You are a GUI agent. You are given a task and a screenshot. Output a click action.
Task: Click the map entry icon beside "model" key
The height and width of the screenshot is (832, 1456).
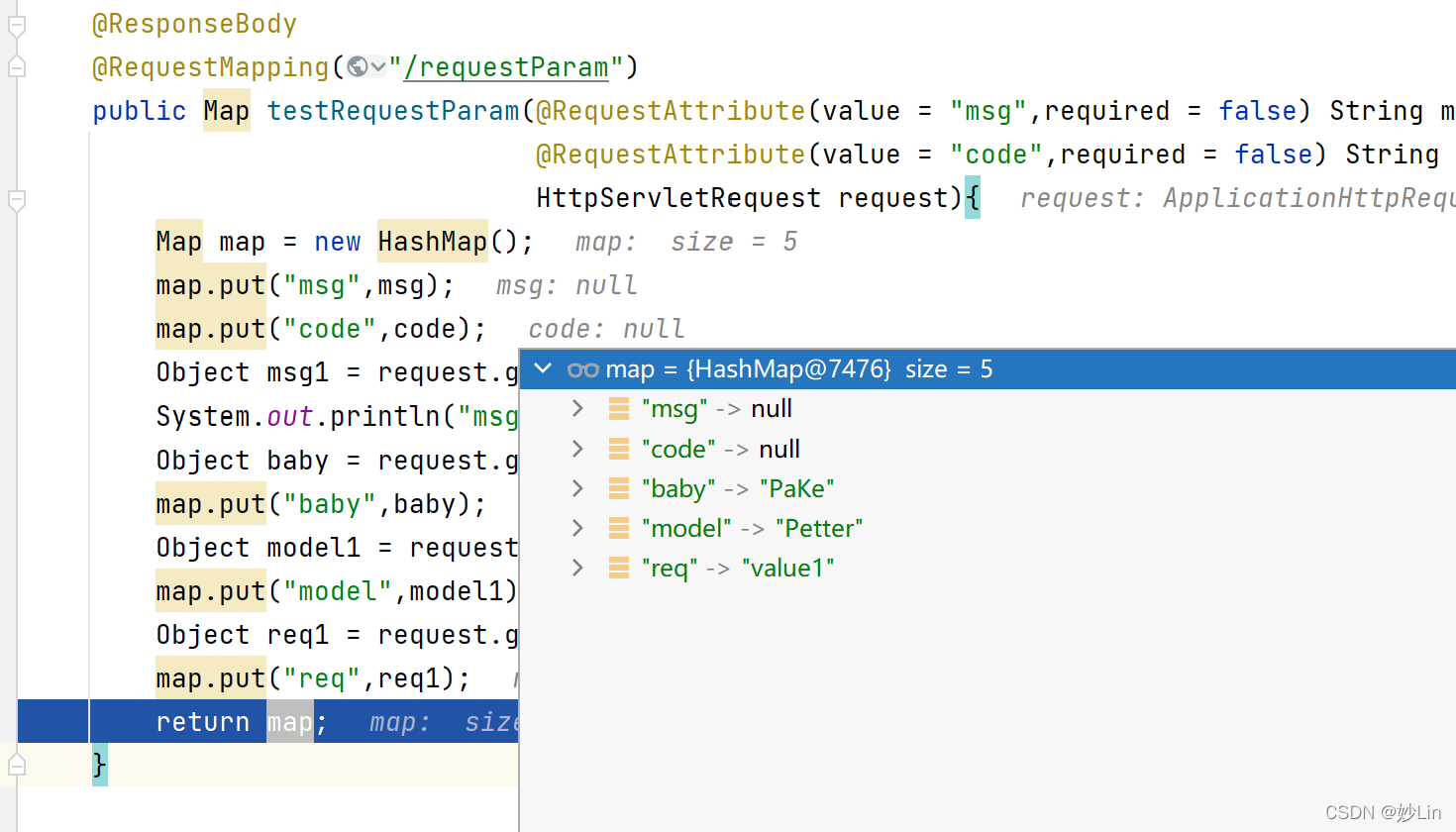tap(618, 527)
